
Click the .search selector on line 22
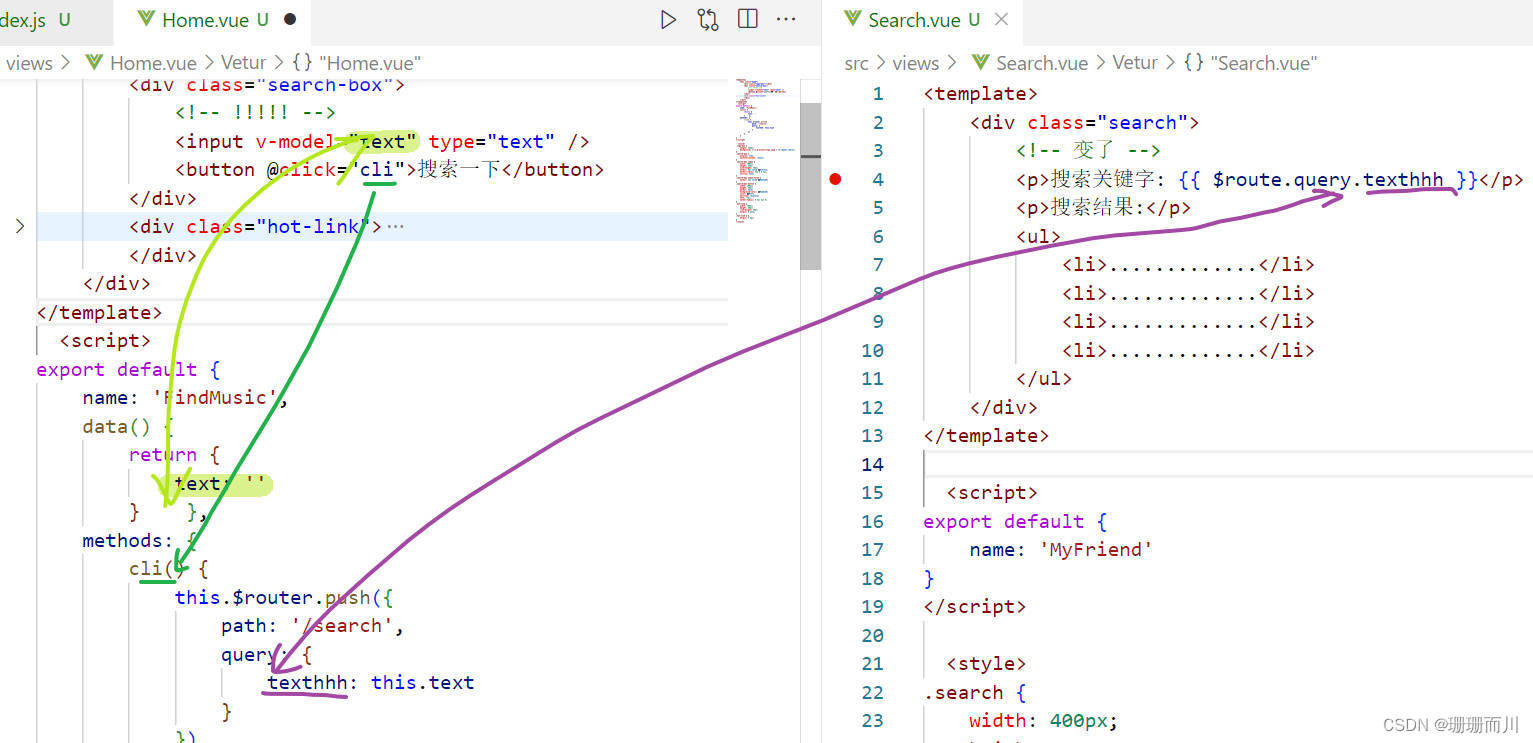pyautogui.click(x=963, y=692)
